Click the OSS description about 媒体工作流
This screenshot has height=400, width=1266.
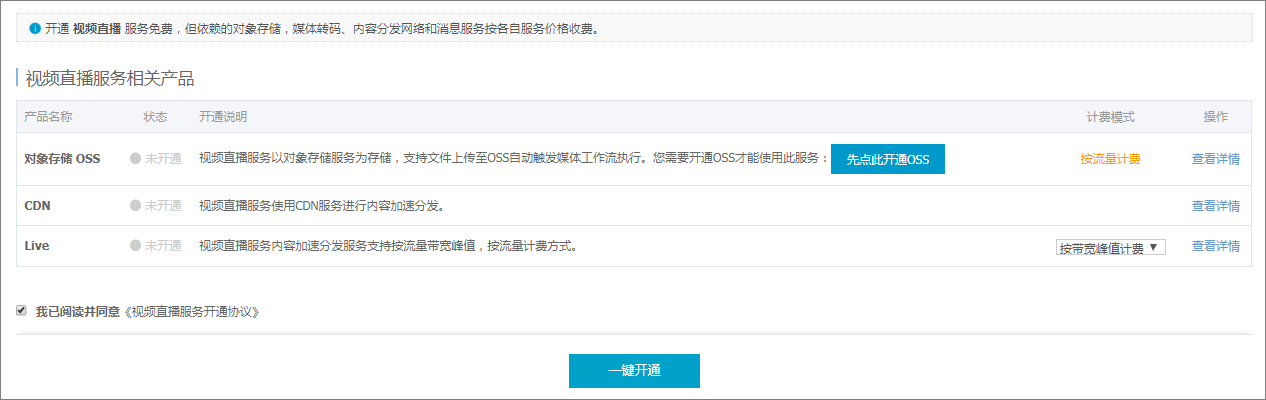point(514,159)
